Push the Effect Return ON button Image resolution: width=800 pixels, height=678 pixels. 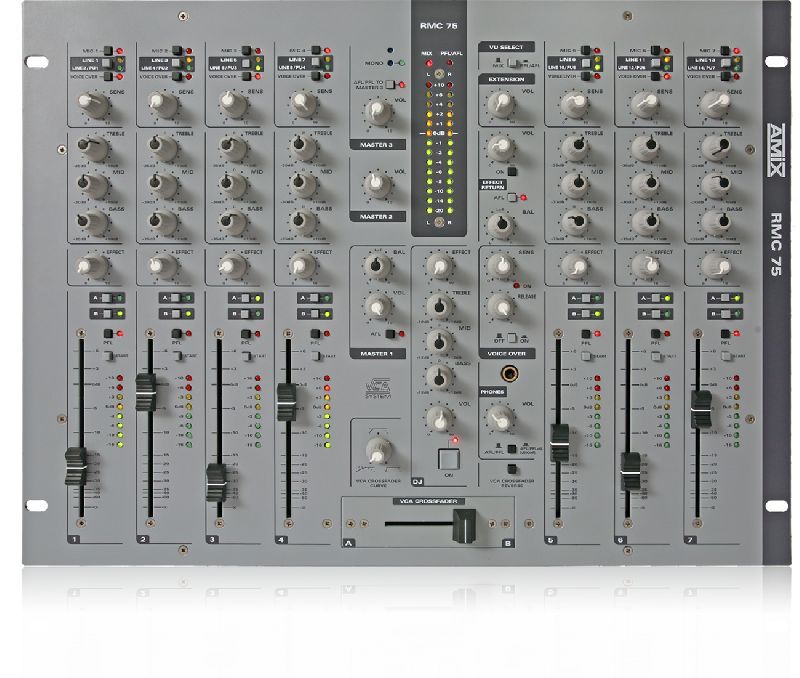pos(512,172)
